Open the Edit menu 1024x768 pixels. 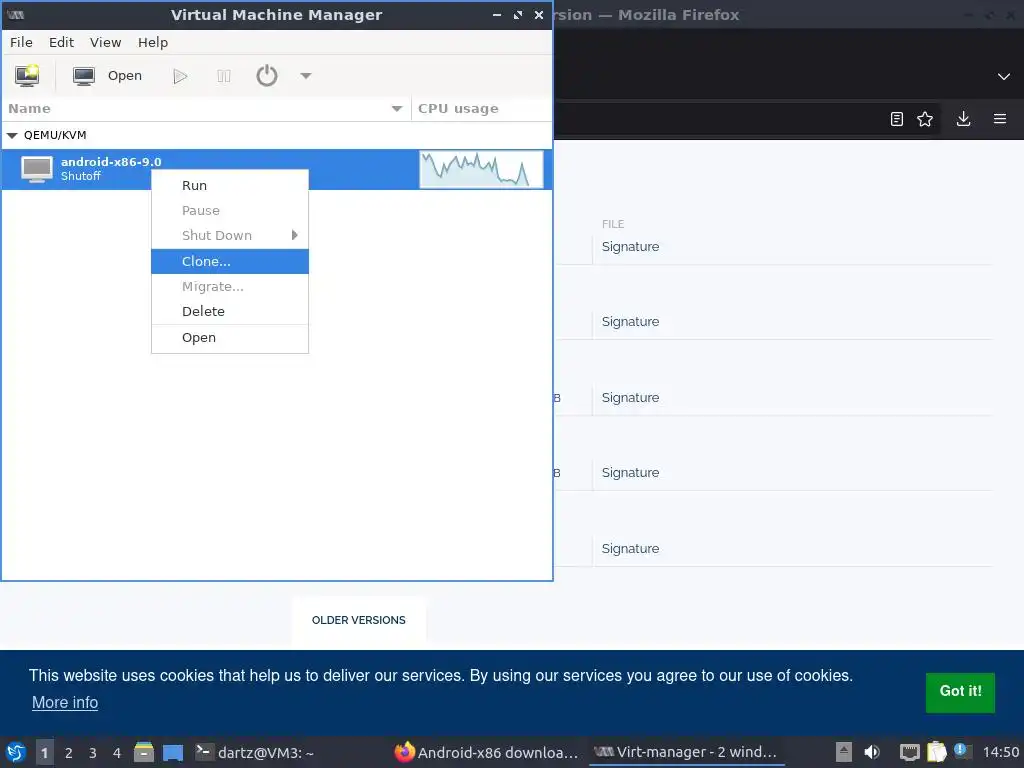click(61, 42)
